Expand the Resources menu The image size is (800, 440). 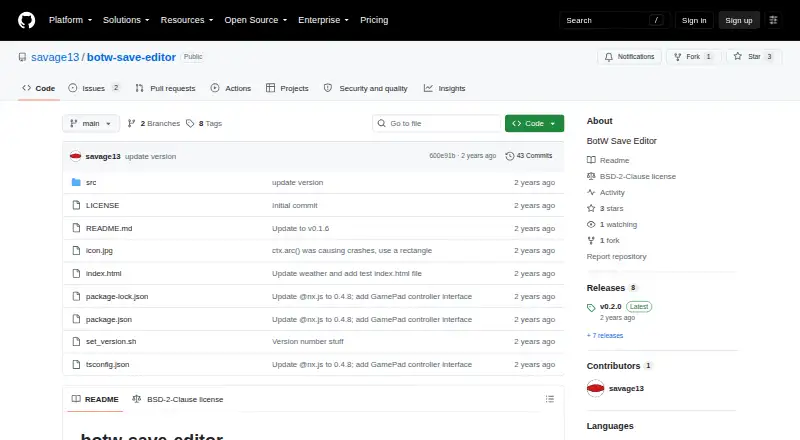click(x=187, y=20)
